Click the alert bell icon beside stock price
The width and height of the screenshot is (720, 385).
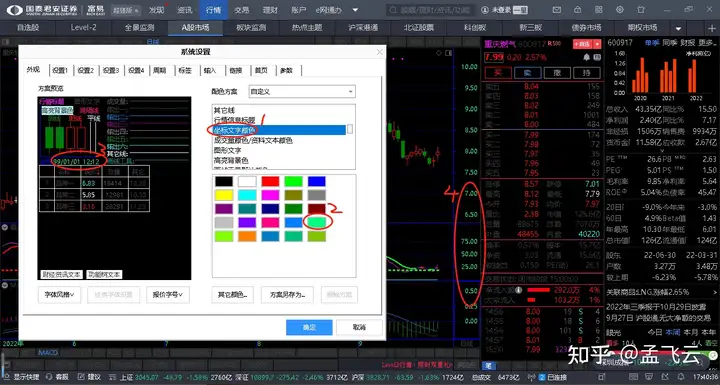(586, 57)
